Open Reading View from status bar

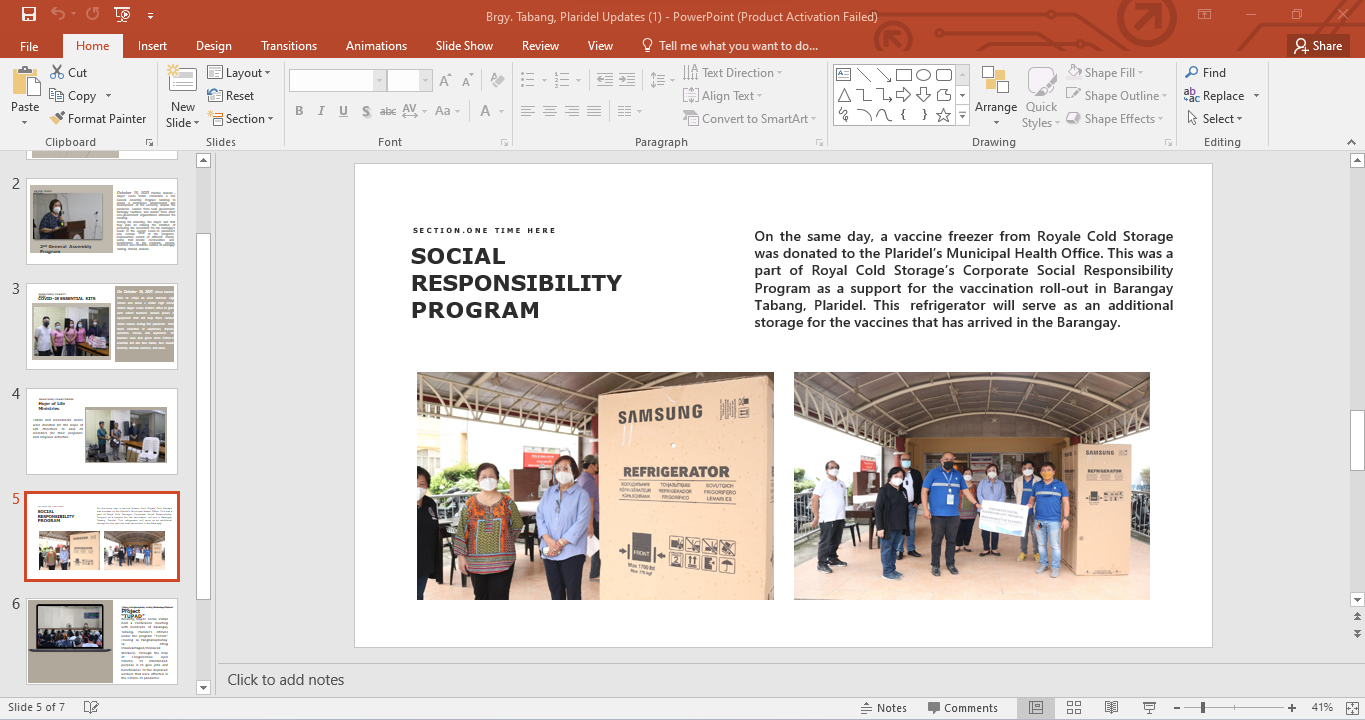click(x=1112, y=707)
